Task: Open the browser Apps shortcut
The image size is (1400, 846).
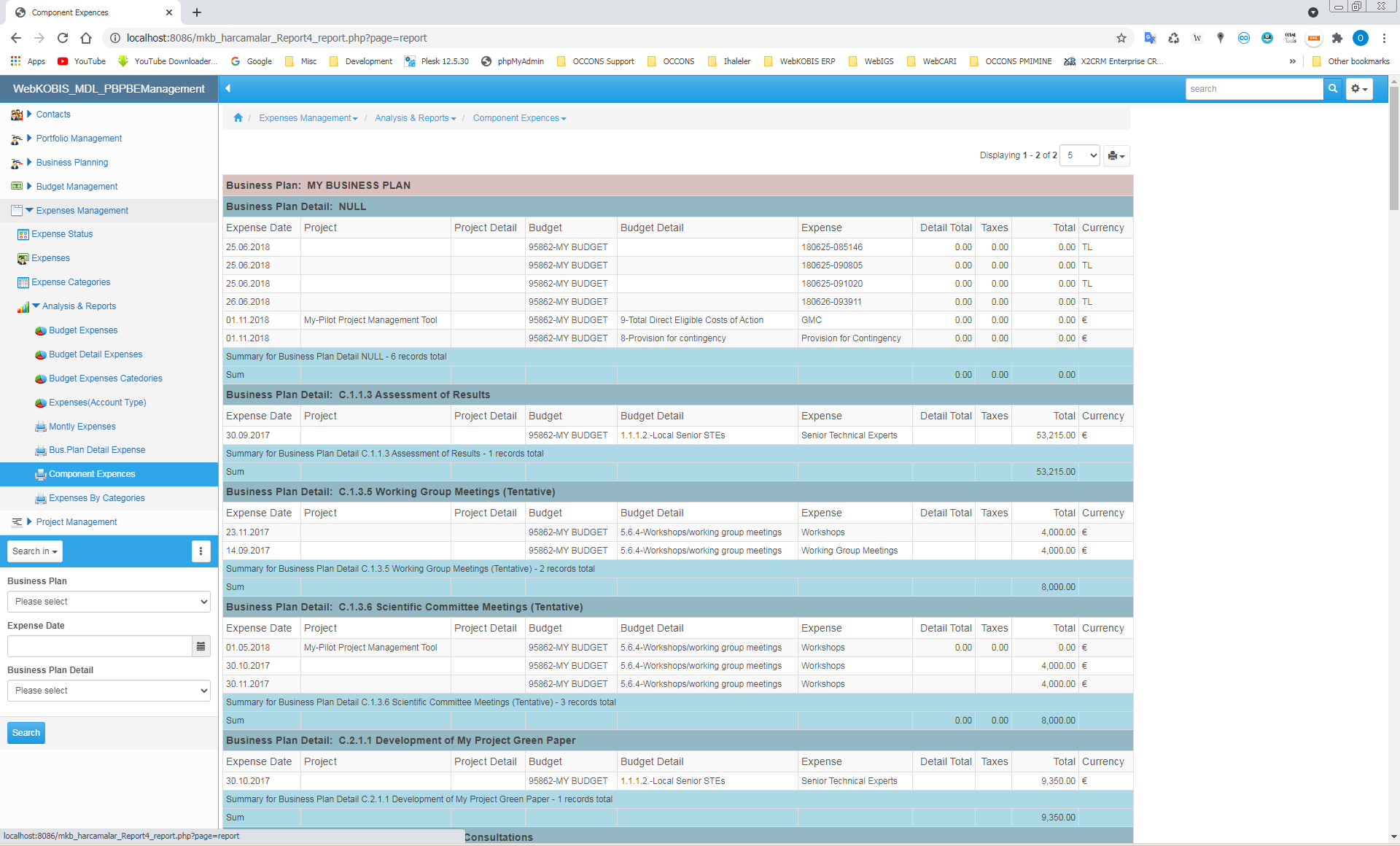Action: (x=28, y=61)
